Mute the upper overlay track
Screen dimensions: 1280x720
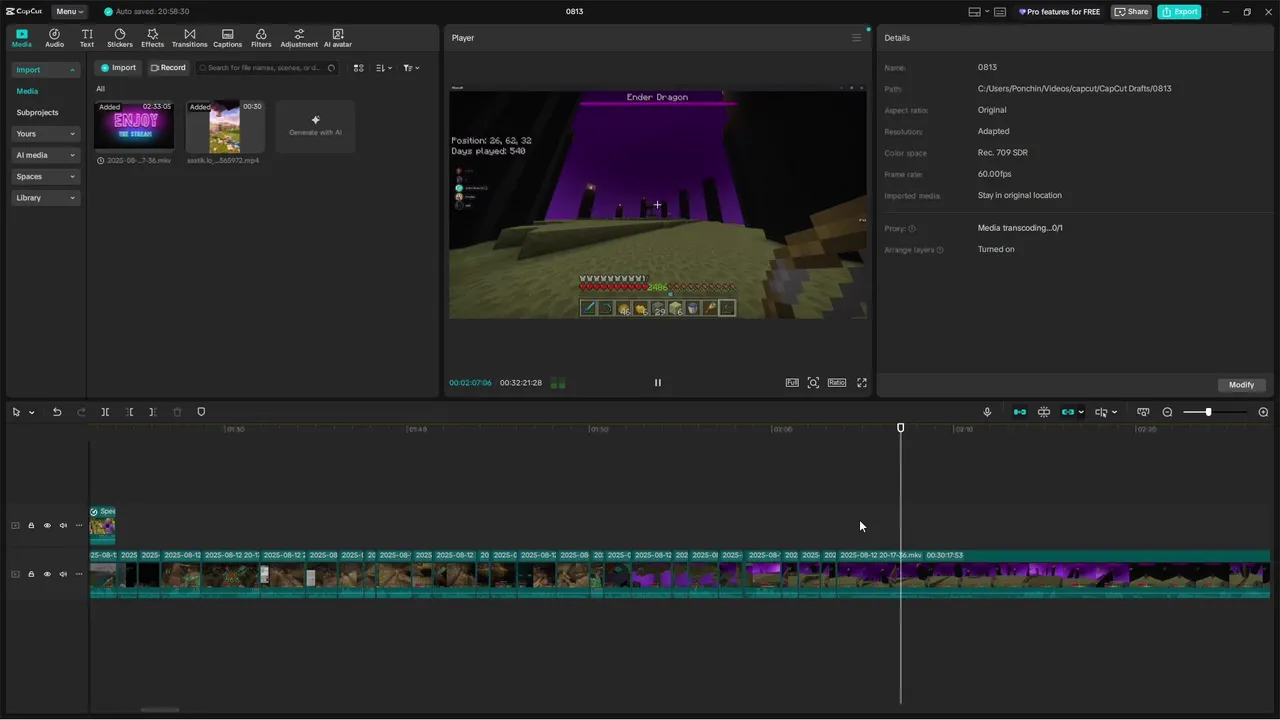pos(63,526)
